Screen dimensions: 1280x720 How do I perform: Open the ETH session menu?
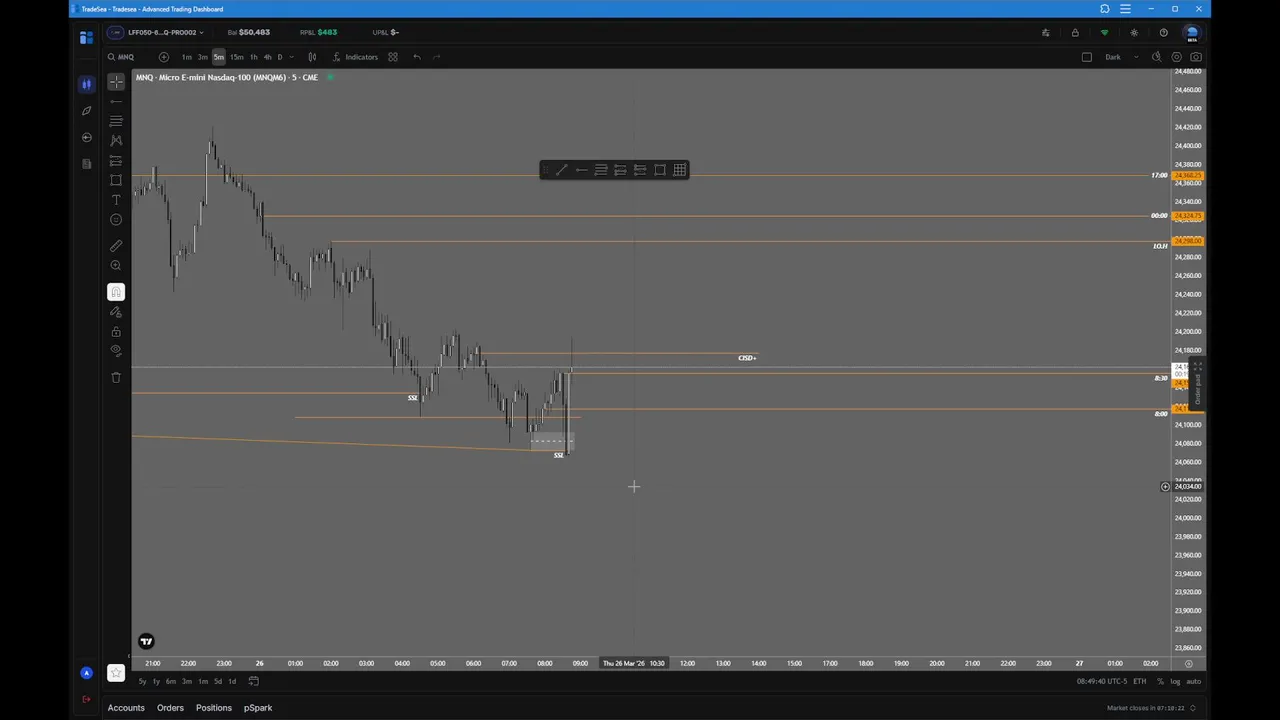1140,681
